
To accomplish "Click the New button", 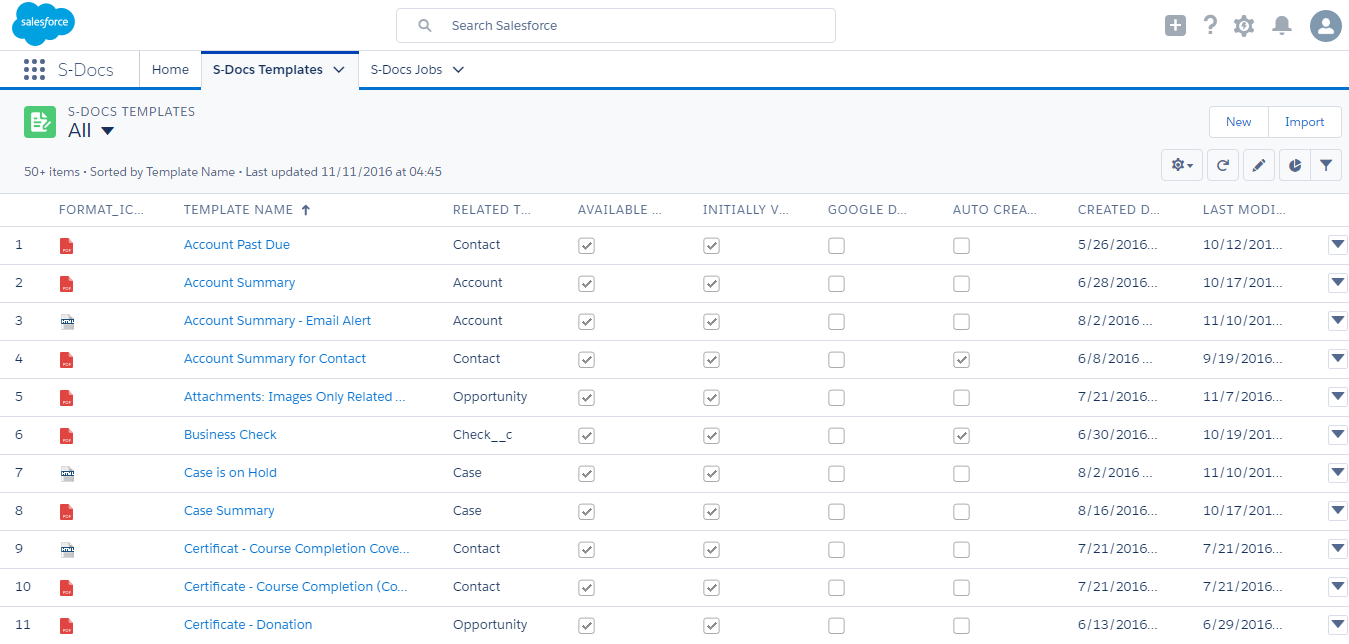I will pos(1239,122).
